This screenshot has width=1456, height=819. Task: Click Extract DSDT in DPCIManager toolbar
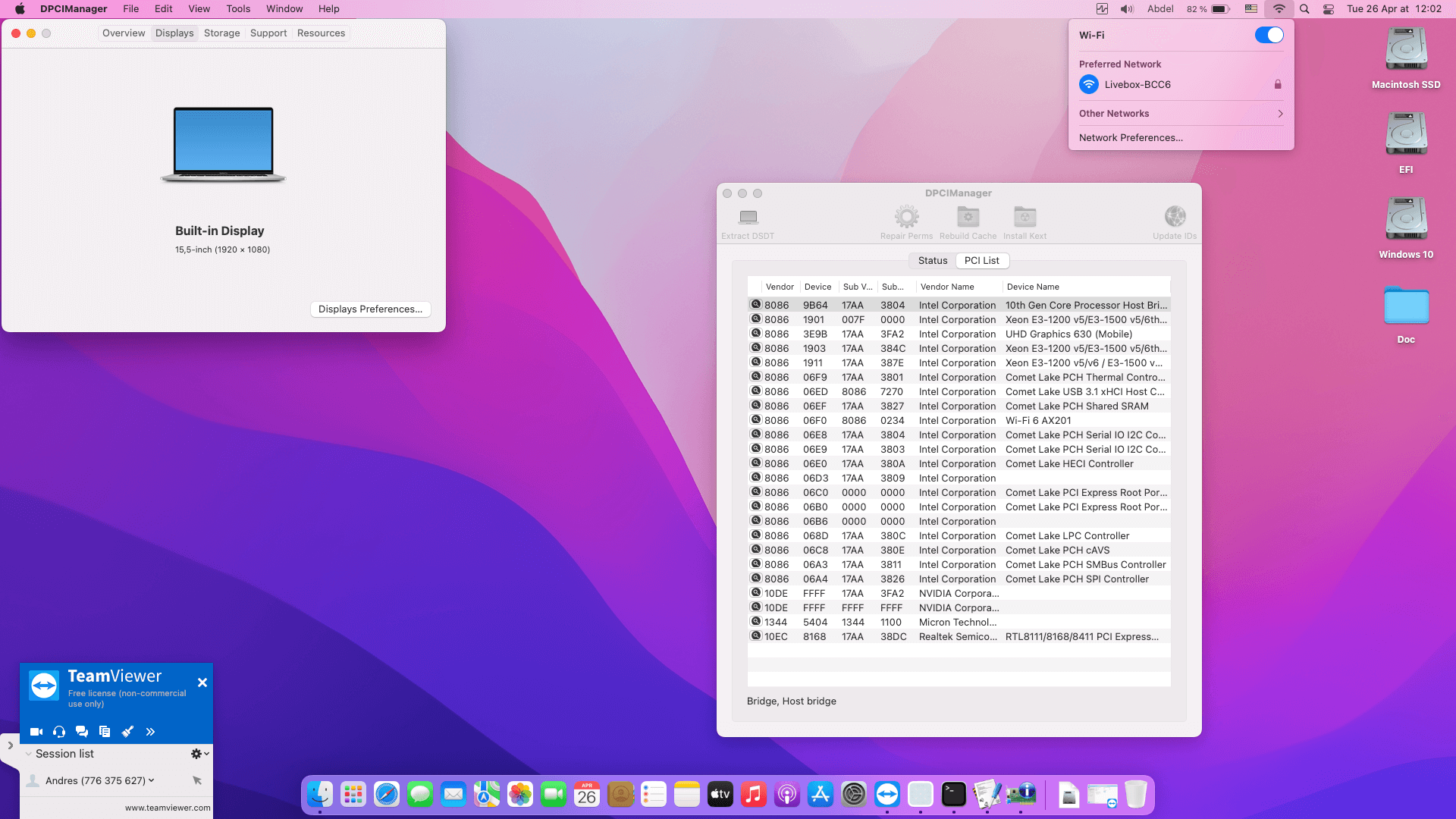tap(748, 224)
